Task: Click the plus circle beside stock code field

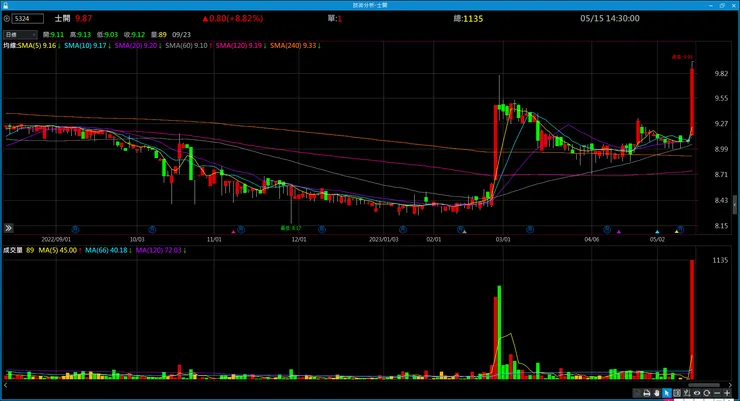Action: [7, 19]
